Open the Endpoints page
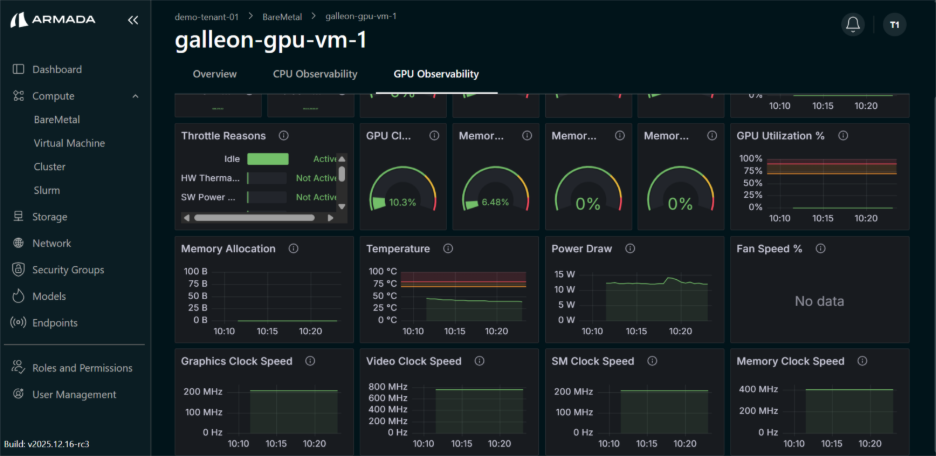Screen dimensions: 936x456 [x=55, y=323]
